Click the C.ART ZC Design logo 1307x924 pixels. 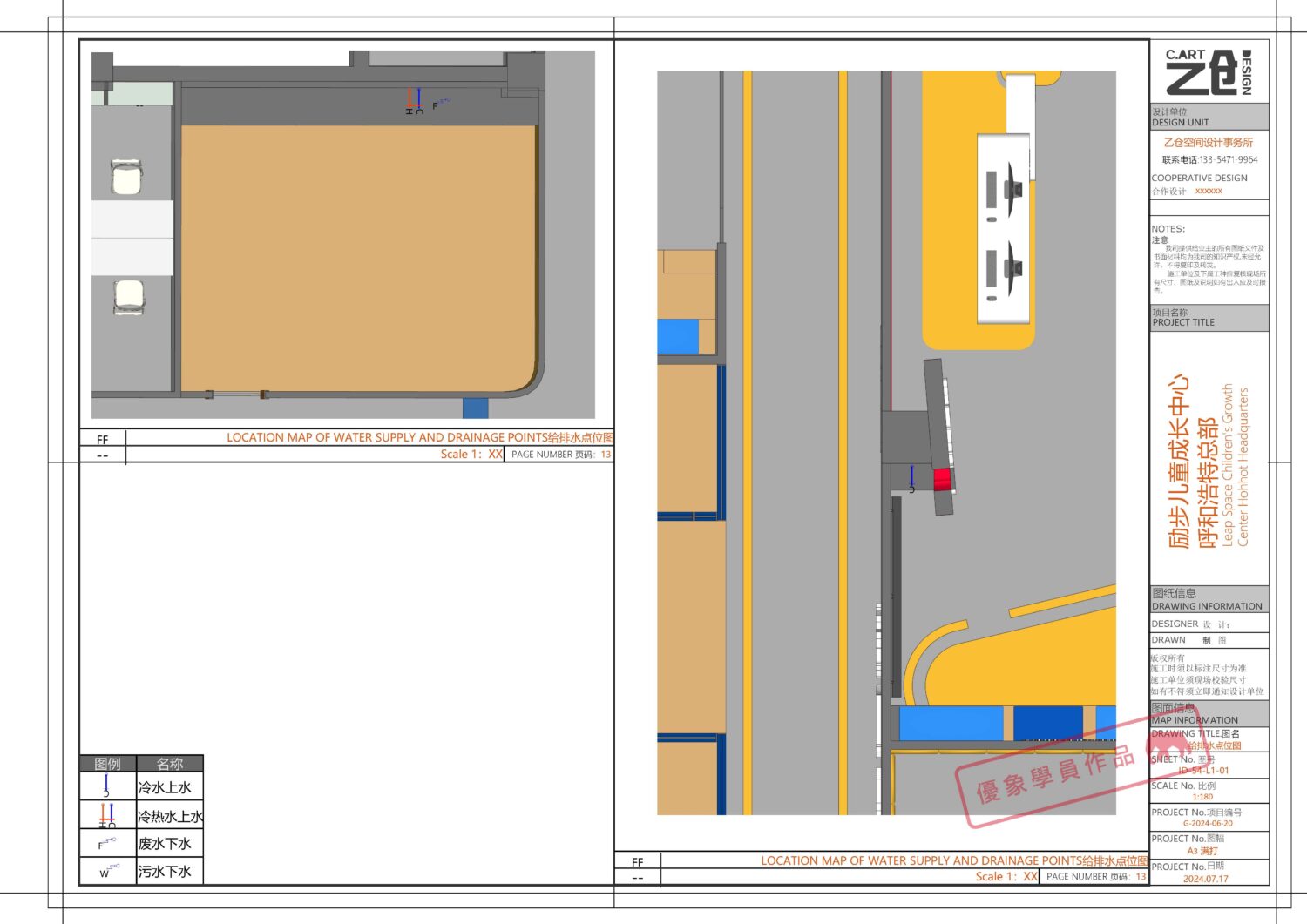click(1208, 72)
